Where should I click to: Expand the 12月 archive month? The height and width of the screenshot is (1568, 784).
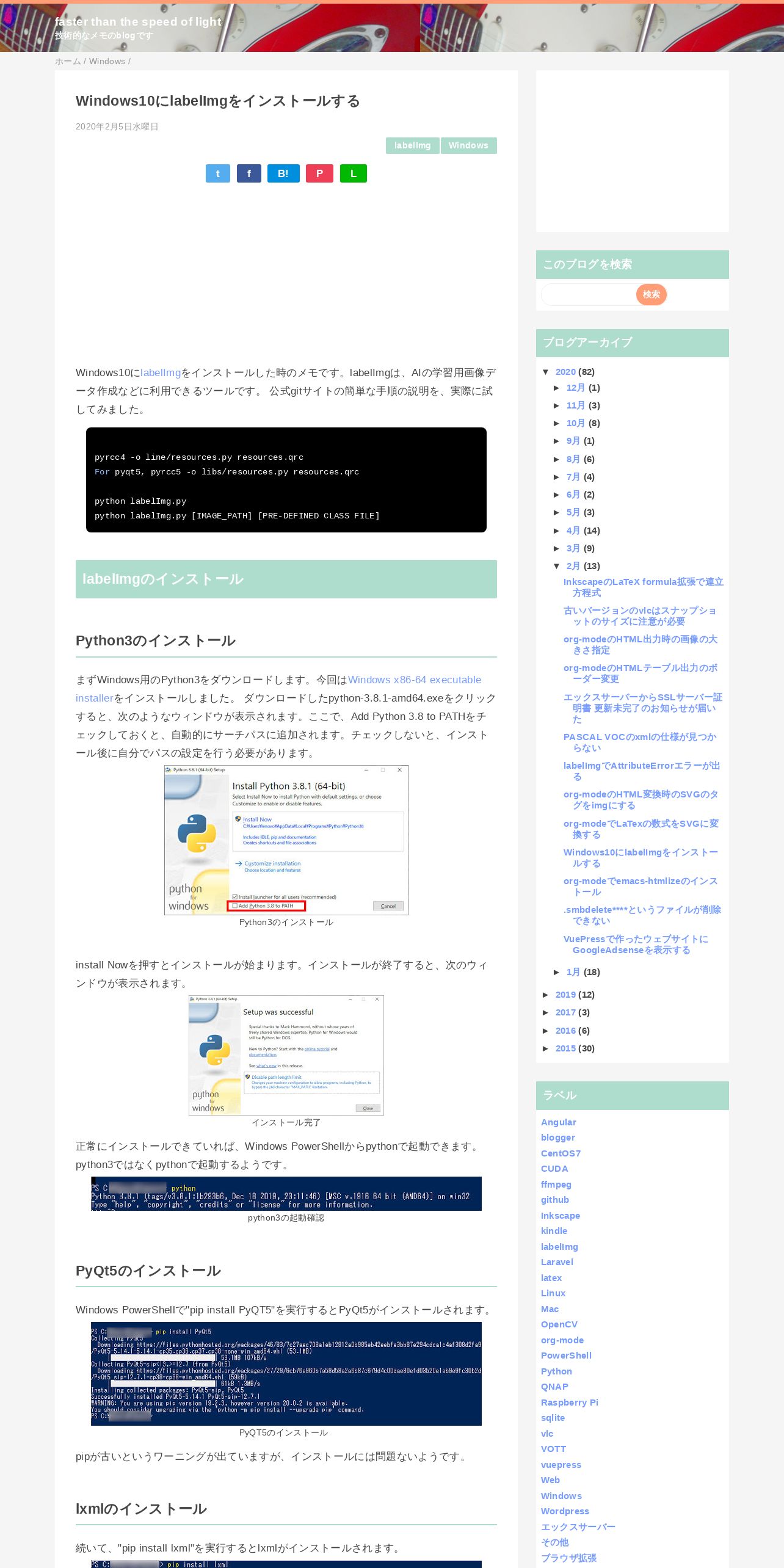click(557, 388)
